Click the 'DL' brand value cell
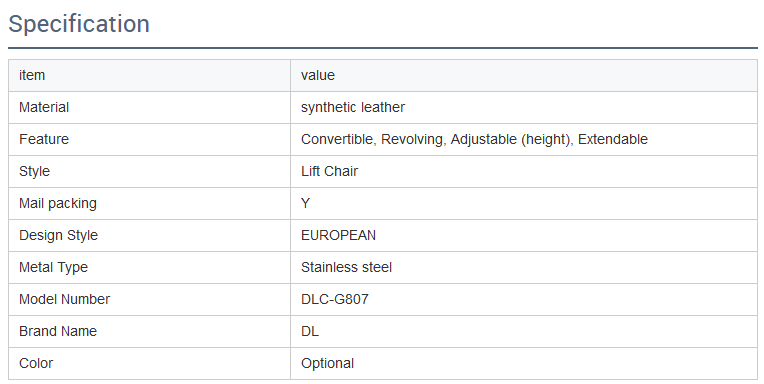The image size is (764, 384). pyautogui.click(x=524, y=331)
